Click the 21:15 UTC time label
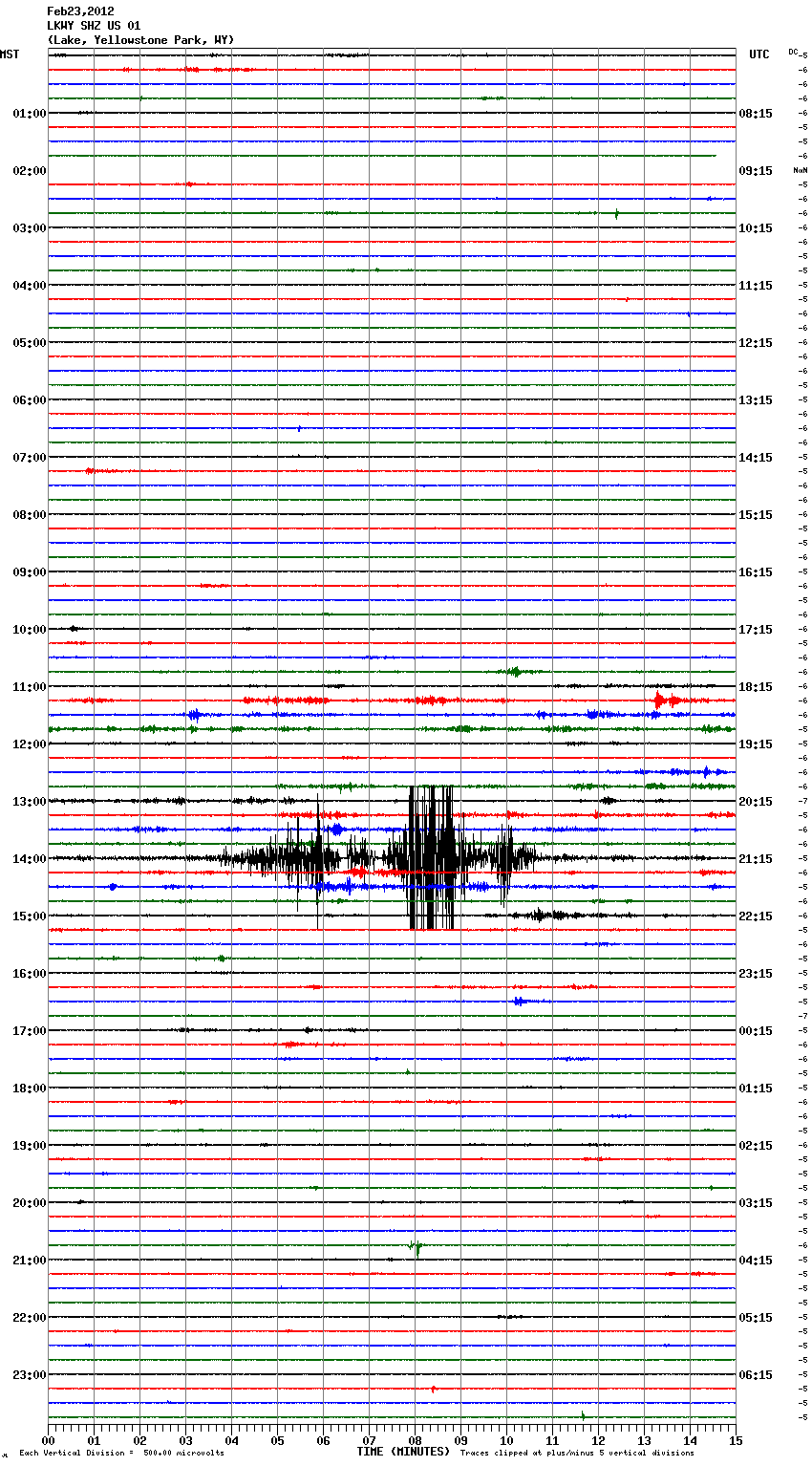The width and height of the screenshot is (812, 1466). coord(756,859)
